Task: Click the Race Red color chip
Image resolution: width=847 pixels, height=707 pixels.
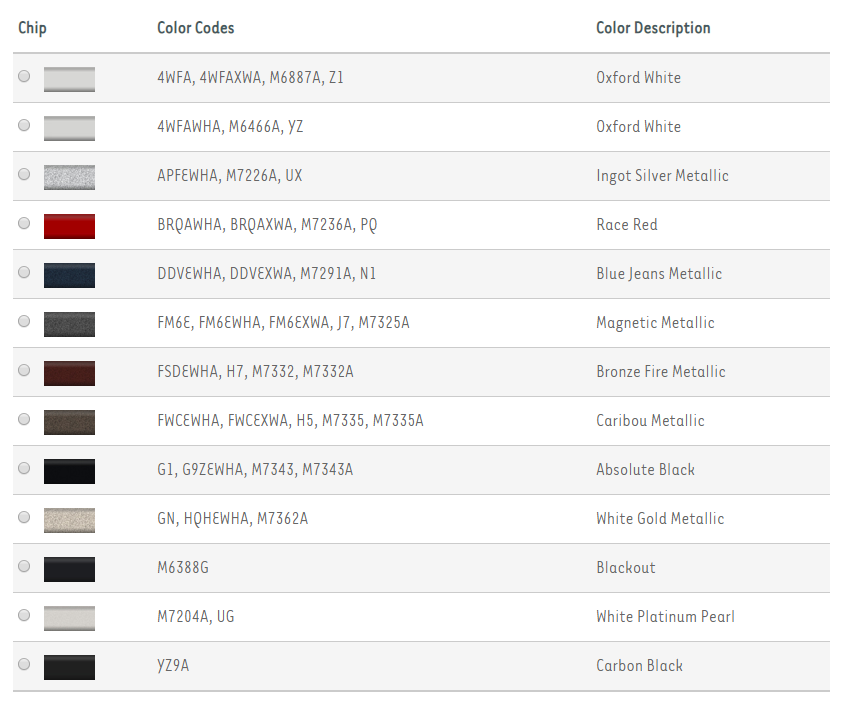Action: [x=68, y=225]
